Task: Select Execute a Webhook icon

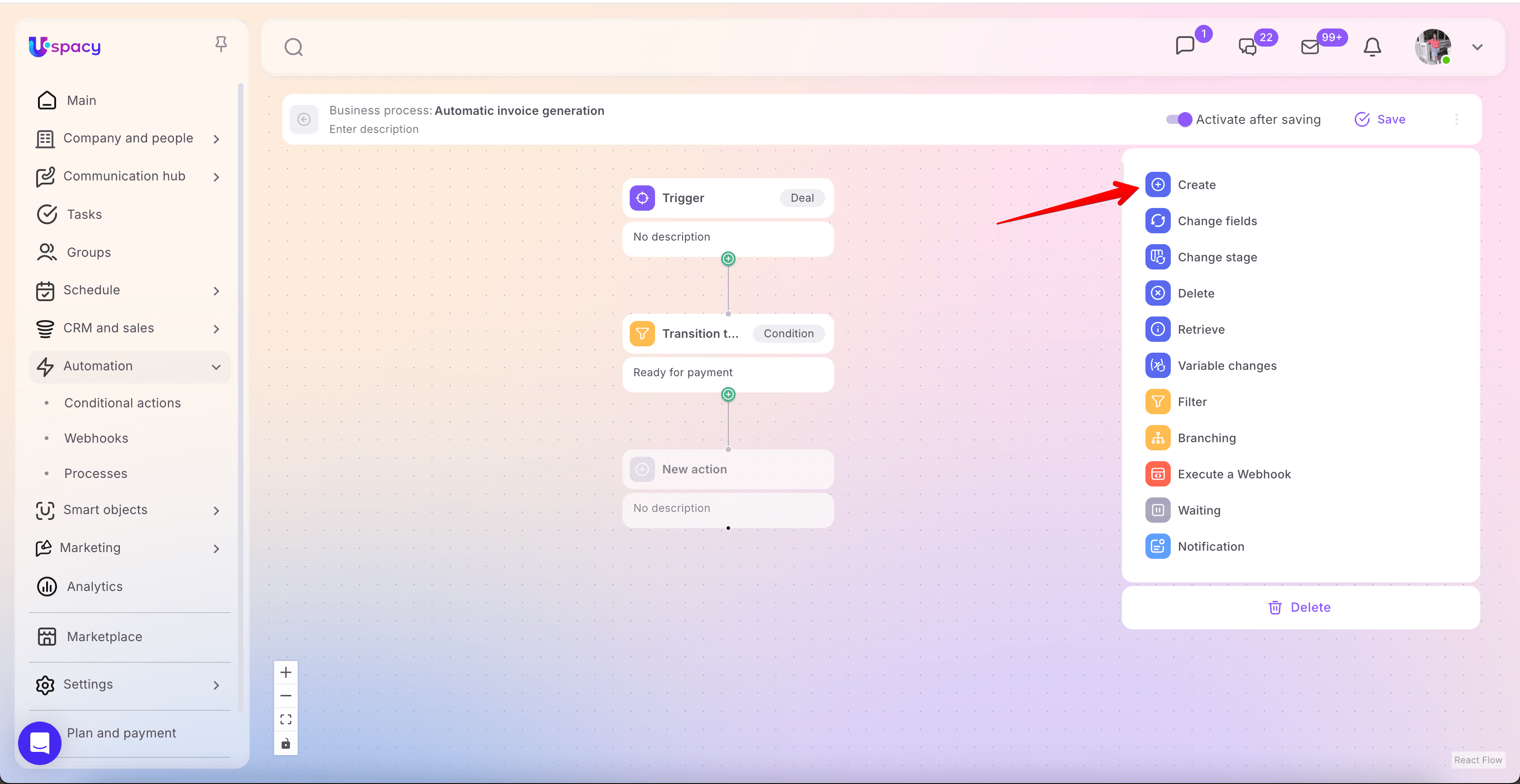Action: pyautogui.click(x=1158, y=474)
